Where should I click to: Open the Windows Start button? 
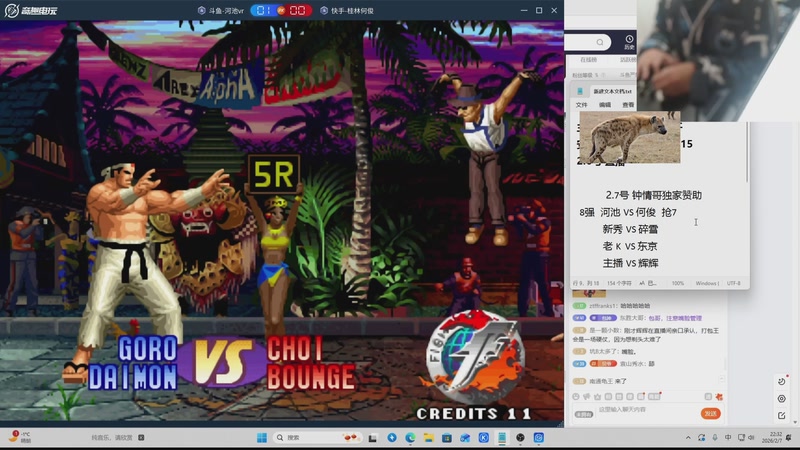262,438
